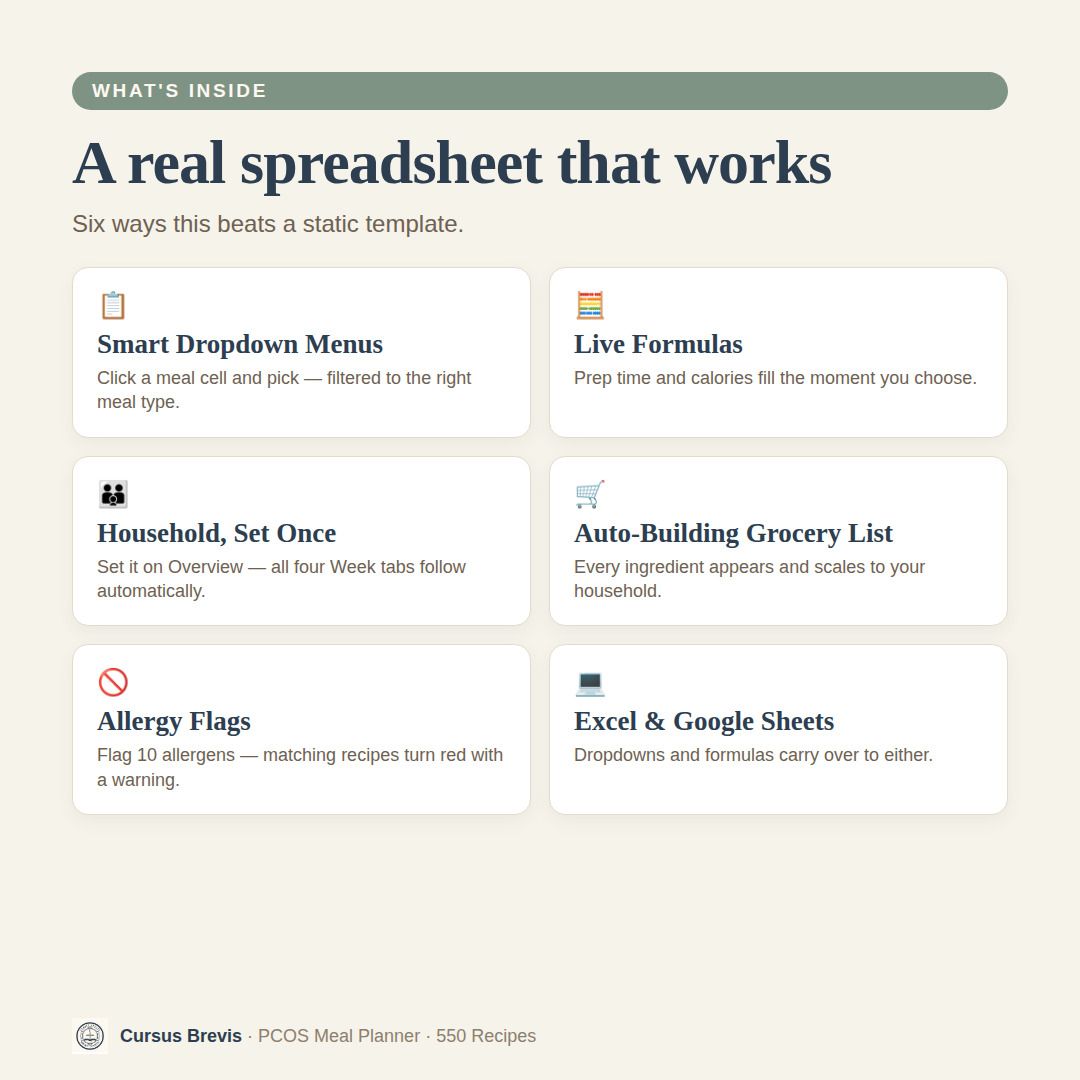Click the 'Excel & Google Sheets' title
The image size is (1080, 1080).
click(704, 721)
